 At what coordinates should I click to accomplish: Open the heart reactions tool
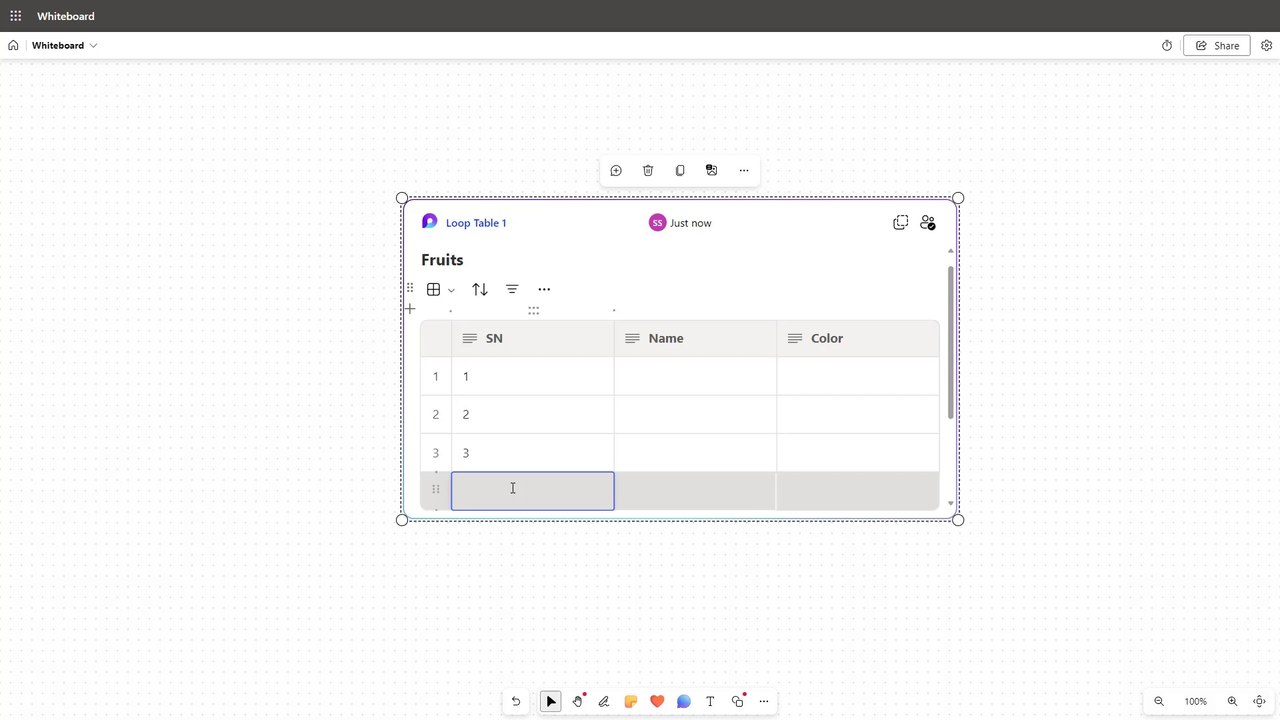[x=657, y=702]
